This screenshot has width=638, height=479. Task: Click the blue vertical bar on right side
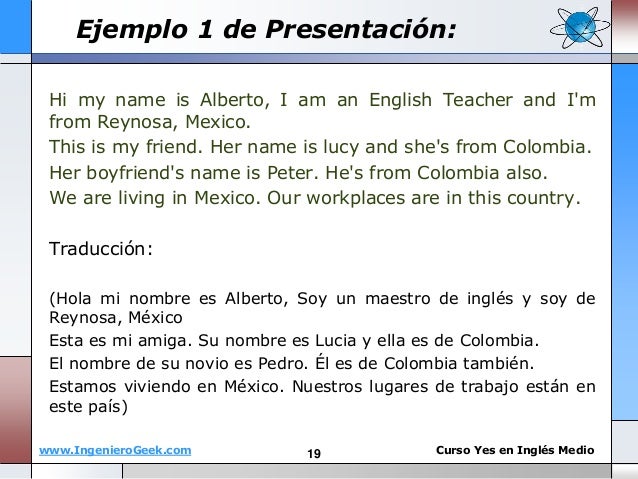[625, 242]
